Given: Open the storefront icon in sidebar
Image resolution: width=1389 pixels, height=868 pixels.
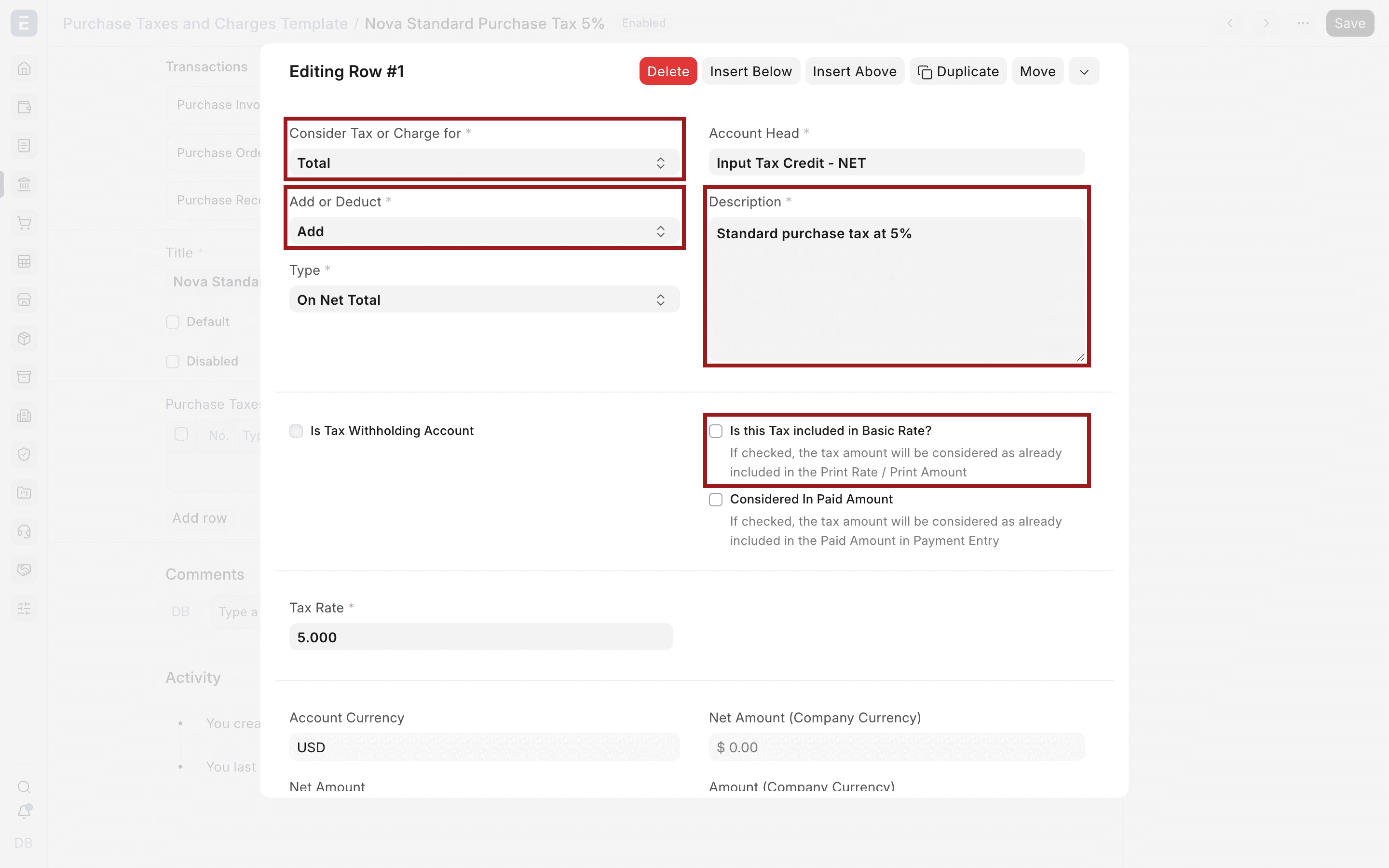Looking at the screenshot, I should [24, 299].
